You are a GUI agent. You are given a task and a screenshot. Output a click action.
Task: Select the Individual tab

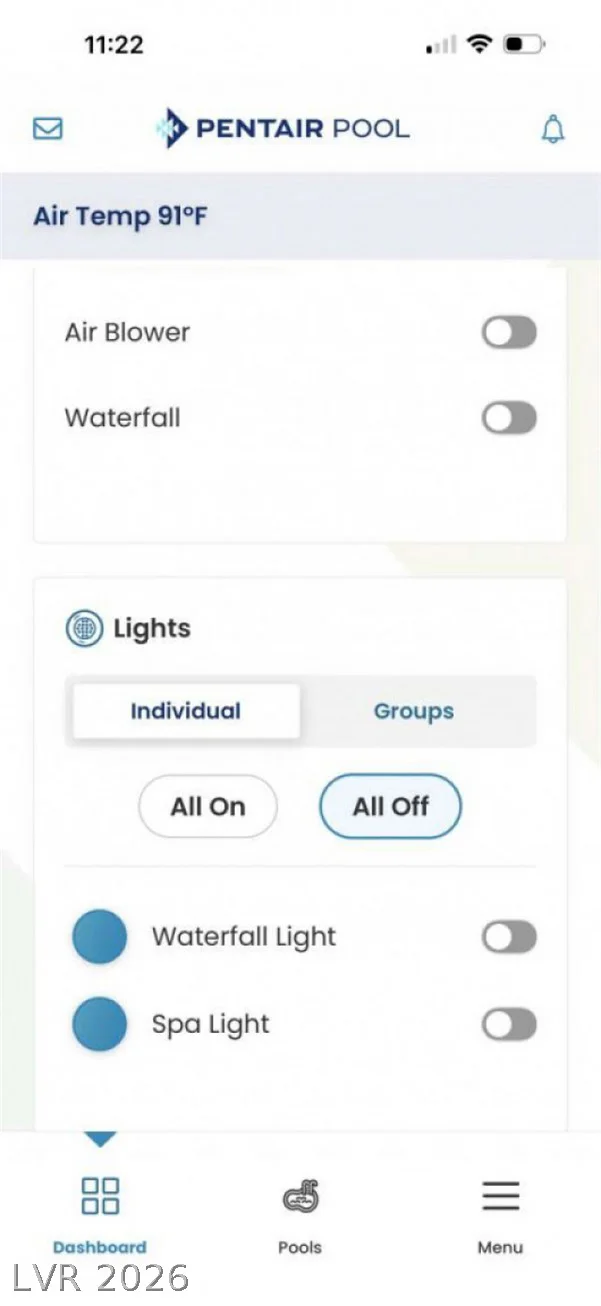186,711
